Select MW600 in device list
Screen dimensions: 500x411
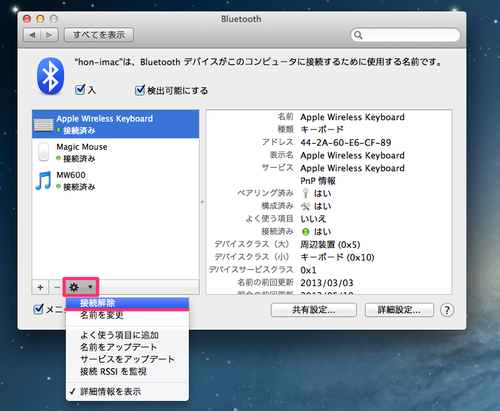coord(116,181)
